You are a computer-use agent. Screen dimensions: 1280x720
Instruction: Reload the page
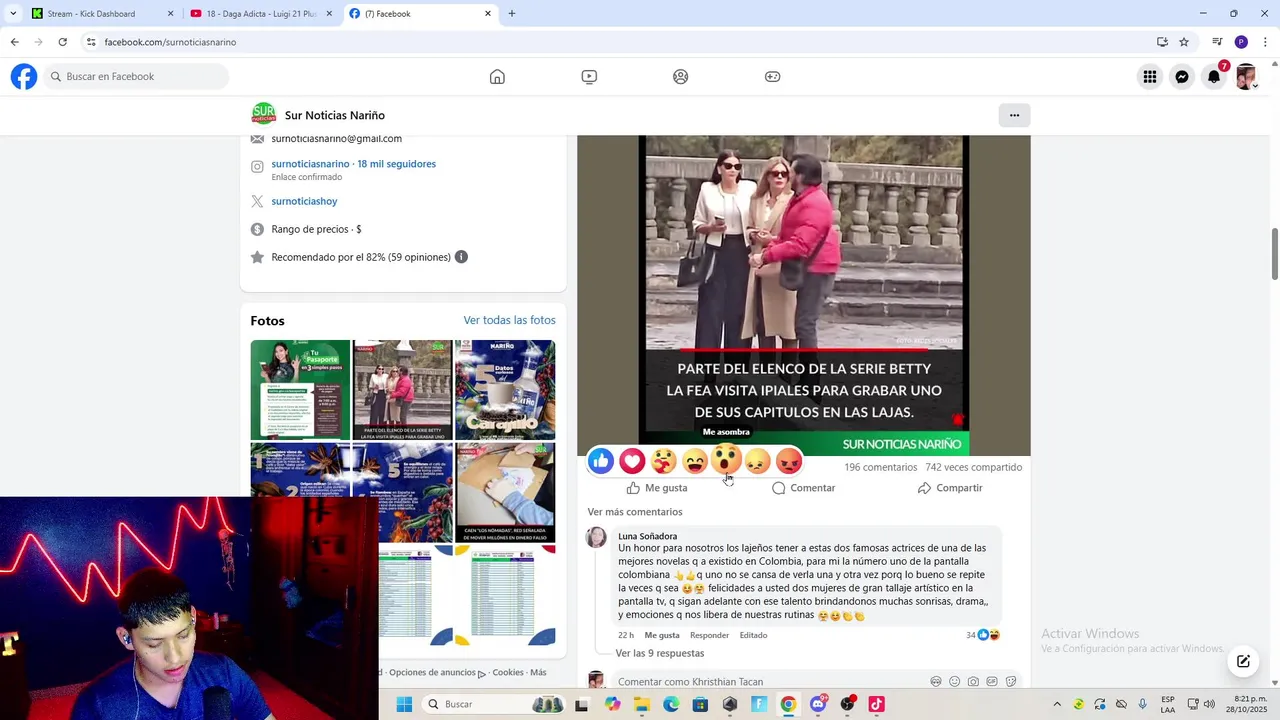62,42
